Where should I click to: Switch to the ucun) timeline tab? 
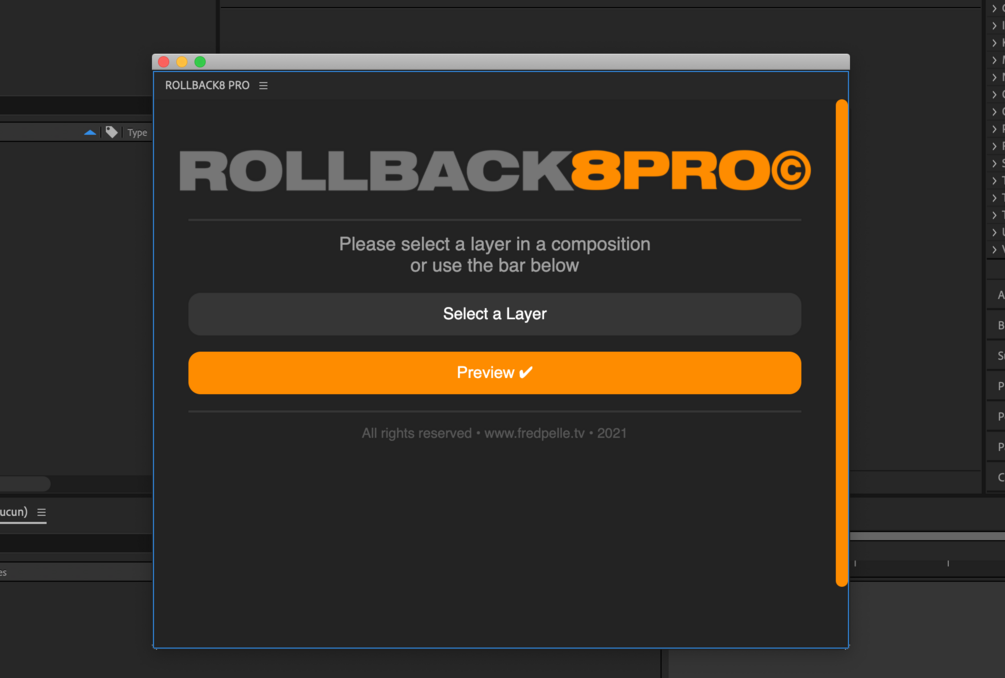click(13, 512)
